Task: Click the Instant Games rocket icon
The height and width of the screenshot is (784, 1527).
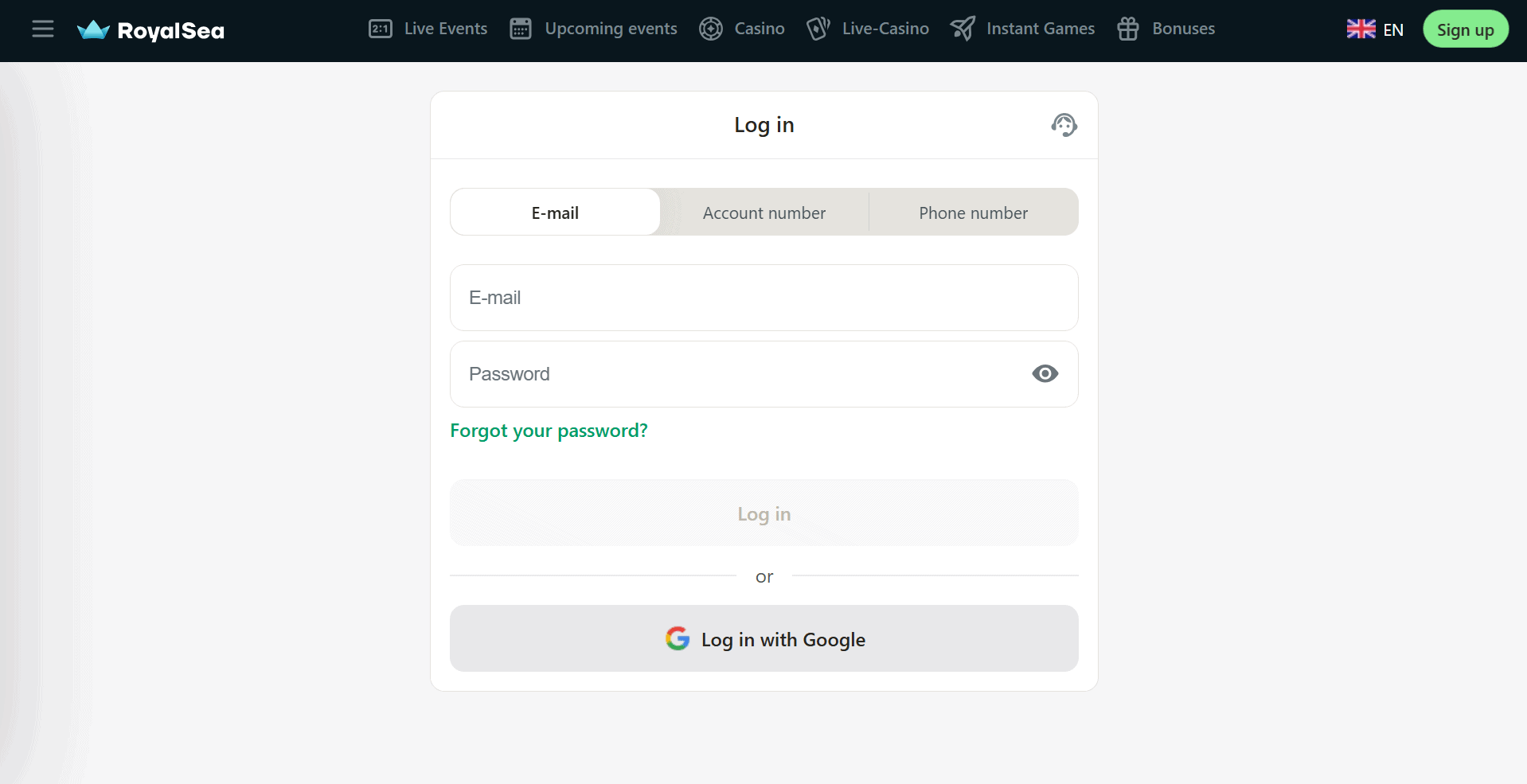Action: [963, 29]
